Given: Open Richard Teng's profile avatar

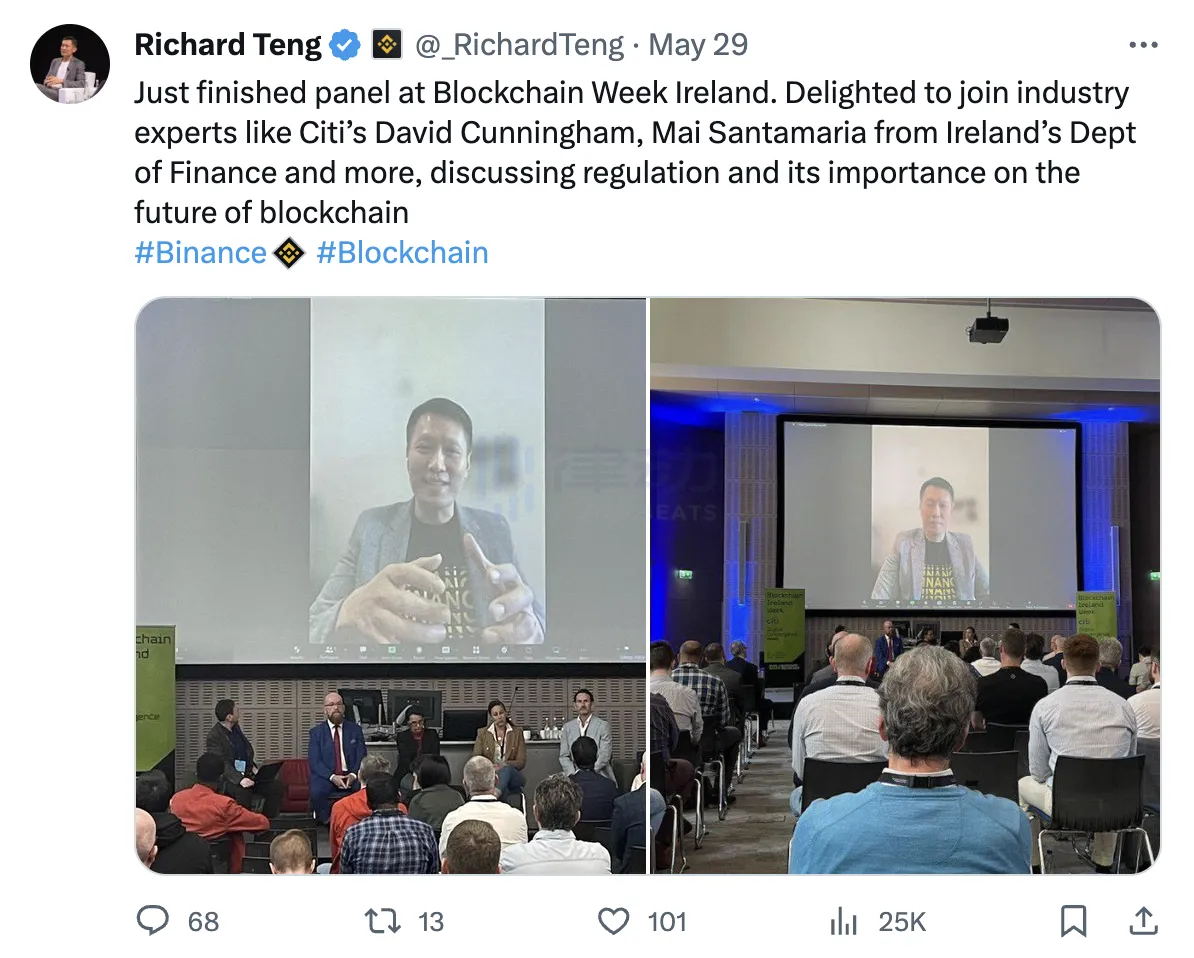Looking at the screenshot, I should tap(70, 64).
